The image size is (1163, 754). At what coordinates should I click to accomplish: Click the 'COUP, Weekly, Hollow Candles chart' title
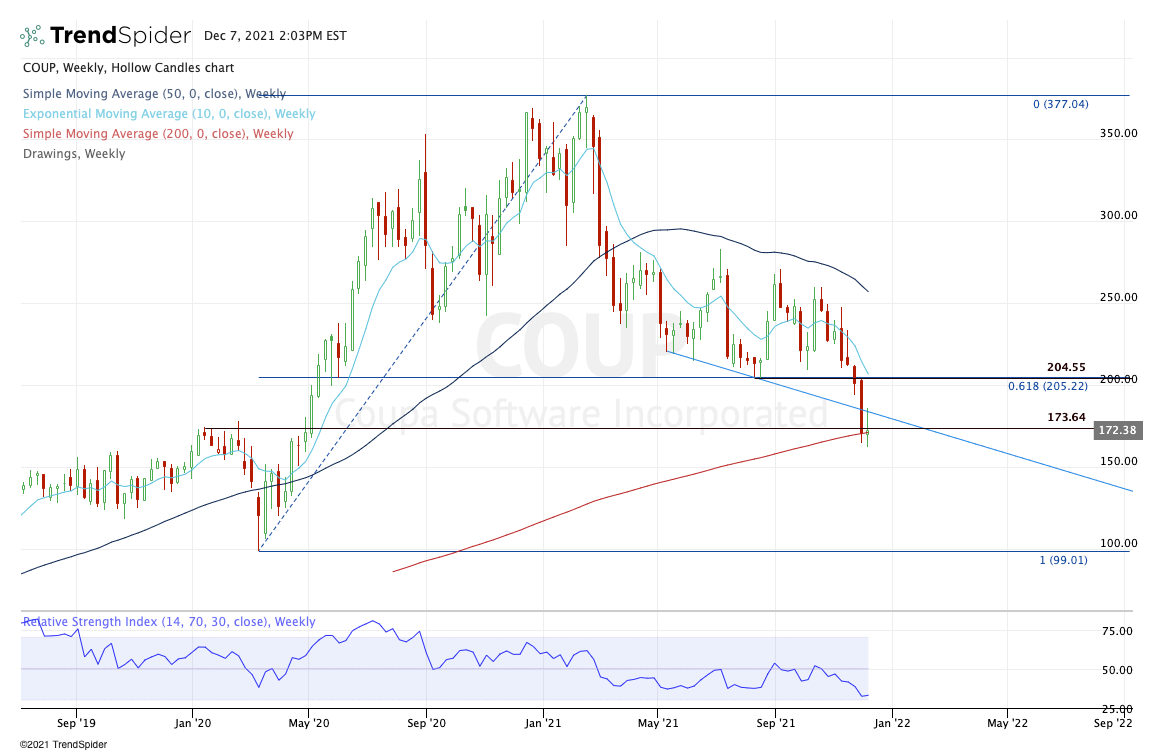[128, 67]
